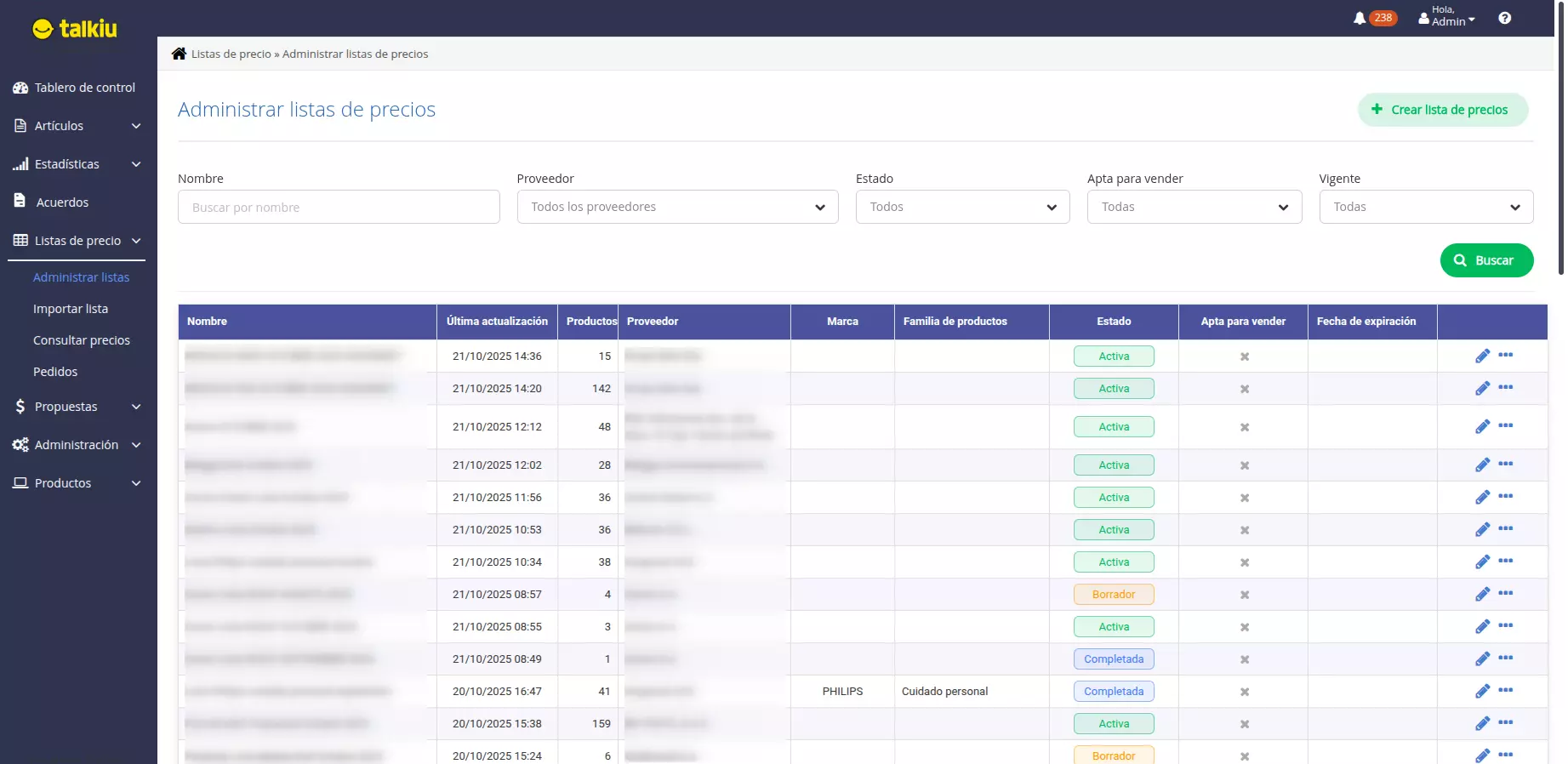Screen dimensions: 1568x764
Task: Open the Proveedor dropdown filter
Action: coord(677,207)
